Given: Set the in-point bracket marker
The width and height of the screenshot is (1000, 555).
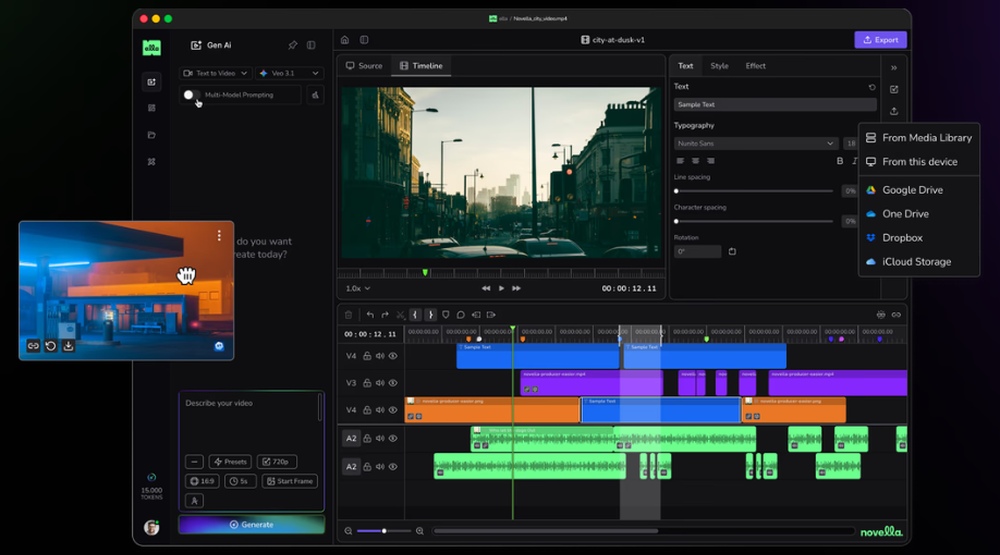Looking at the screenshot, I should [x=415, y=314].
